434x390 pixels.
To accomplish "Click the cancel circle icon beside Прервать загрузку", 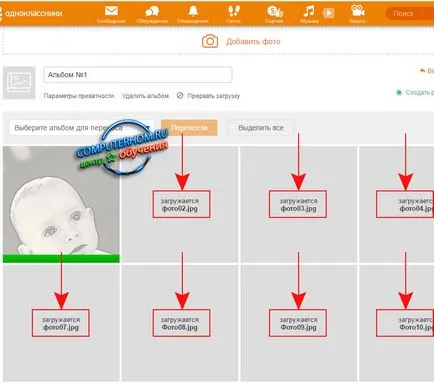I will 180,96.
